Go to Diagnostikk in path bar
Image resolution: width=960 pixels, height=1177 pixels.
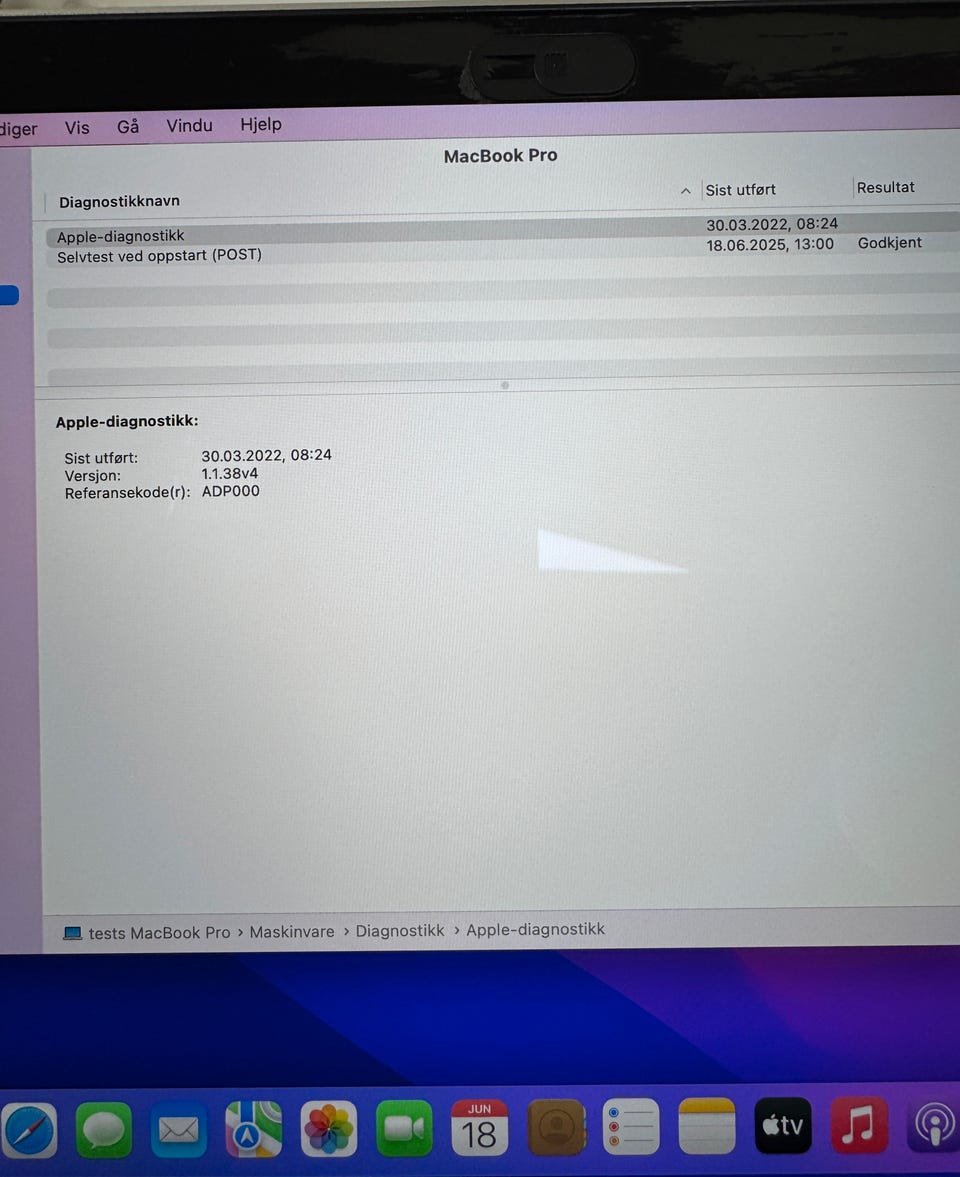399,931
